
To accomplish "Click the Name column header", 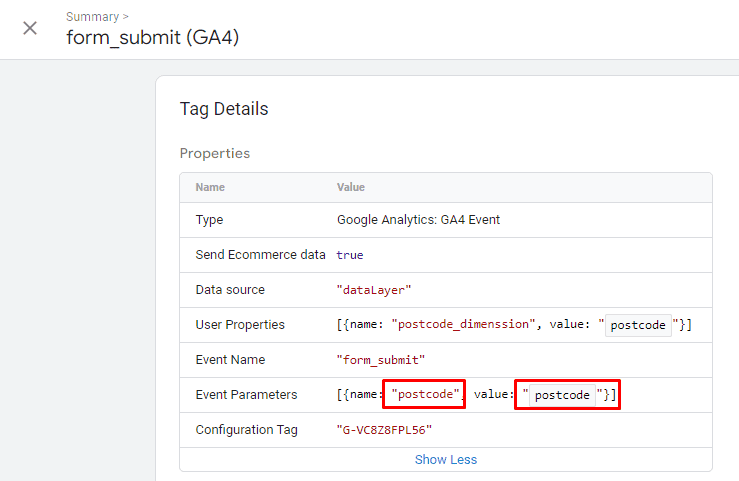I will tap(210, 187).
